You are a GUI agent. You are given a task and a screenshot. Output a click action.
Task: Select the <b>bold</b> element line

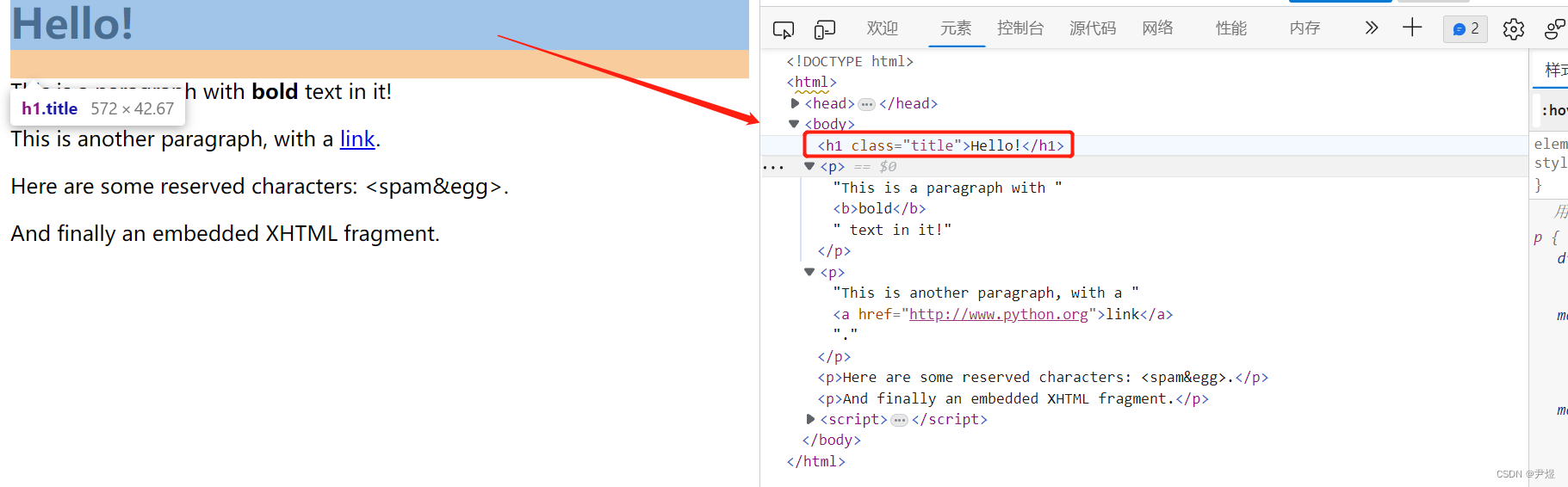tap(879, 208)
